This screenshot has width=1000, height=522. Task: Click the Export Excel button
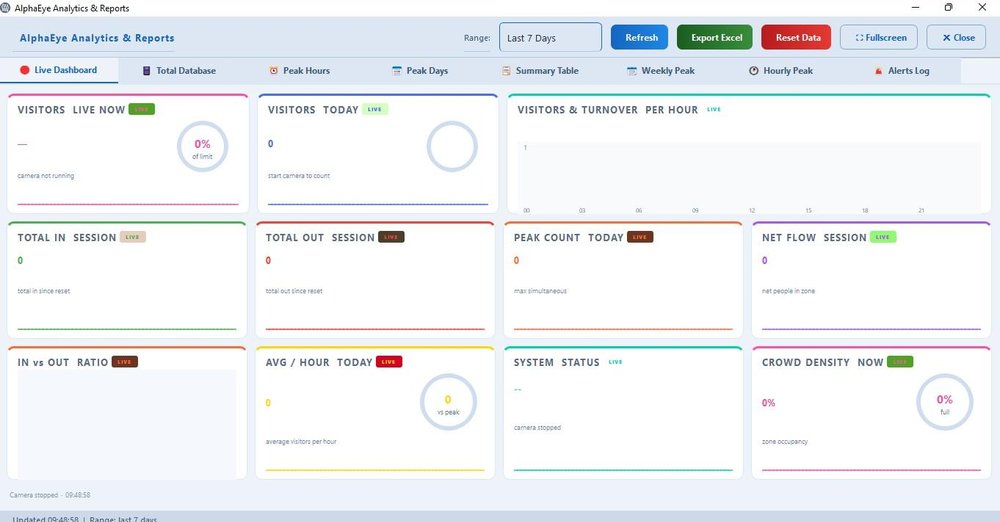point(714,38)
